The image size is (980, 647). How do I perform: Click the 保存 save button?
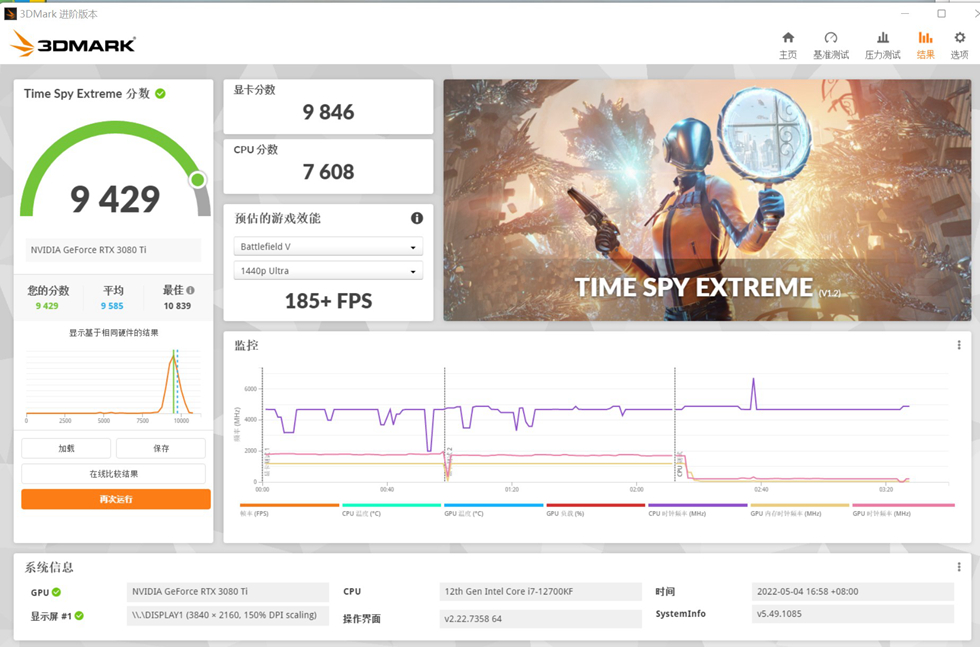click(161, 448)
